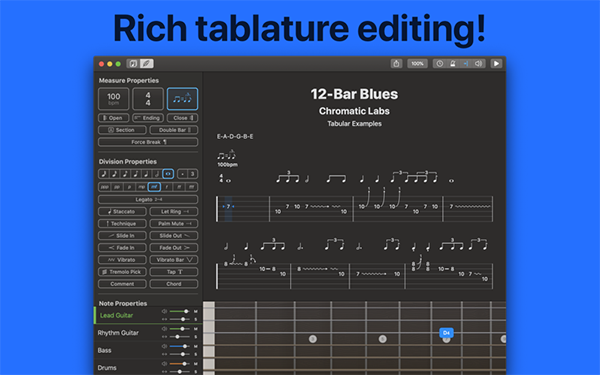Select the fifth note duration icon
Screen dimensions: 600x375
pyautogui.click(x=146, y=174)
